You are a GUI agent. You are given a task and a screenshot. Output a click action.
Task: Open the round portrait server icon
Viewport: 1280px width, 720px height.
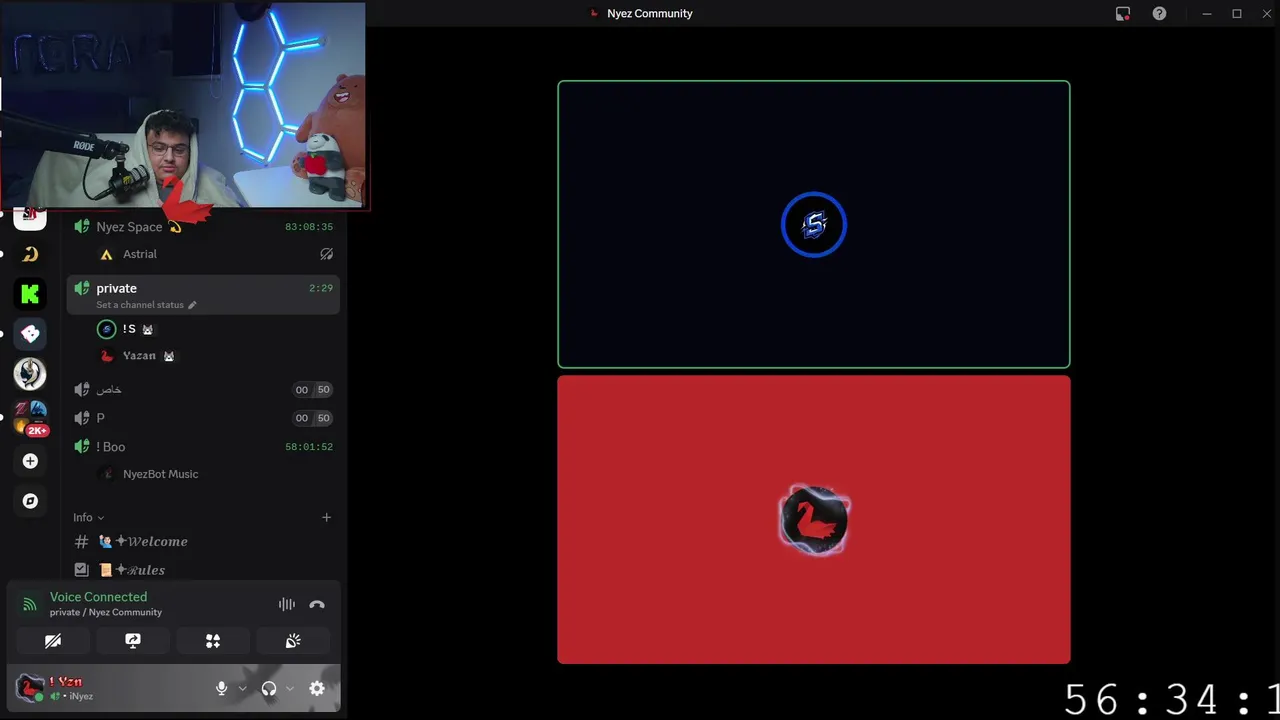(30, 373)
